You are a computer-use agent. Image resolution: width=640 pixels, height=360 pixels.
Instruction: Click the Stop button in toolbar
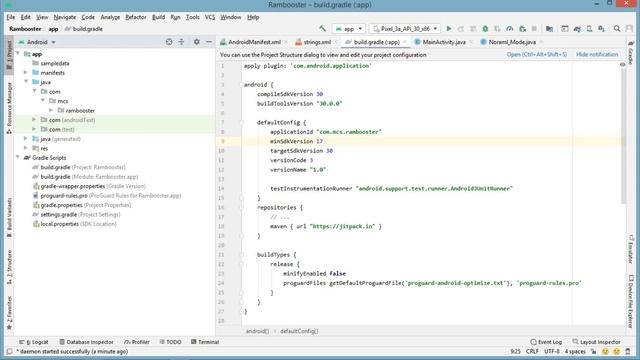click(534, 29)
